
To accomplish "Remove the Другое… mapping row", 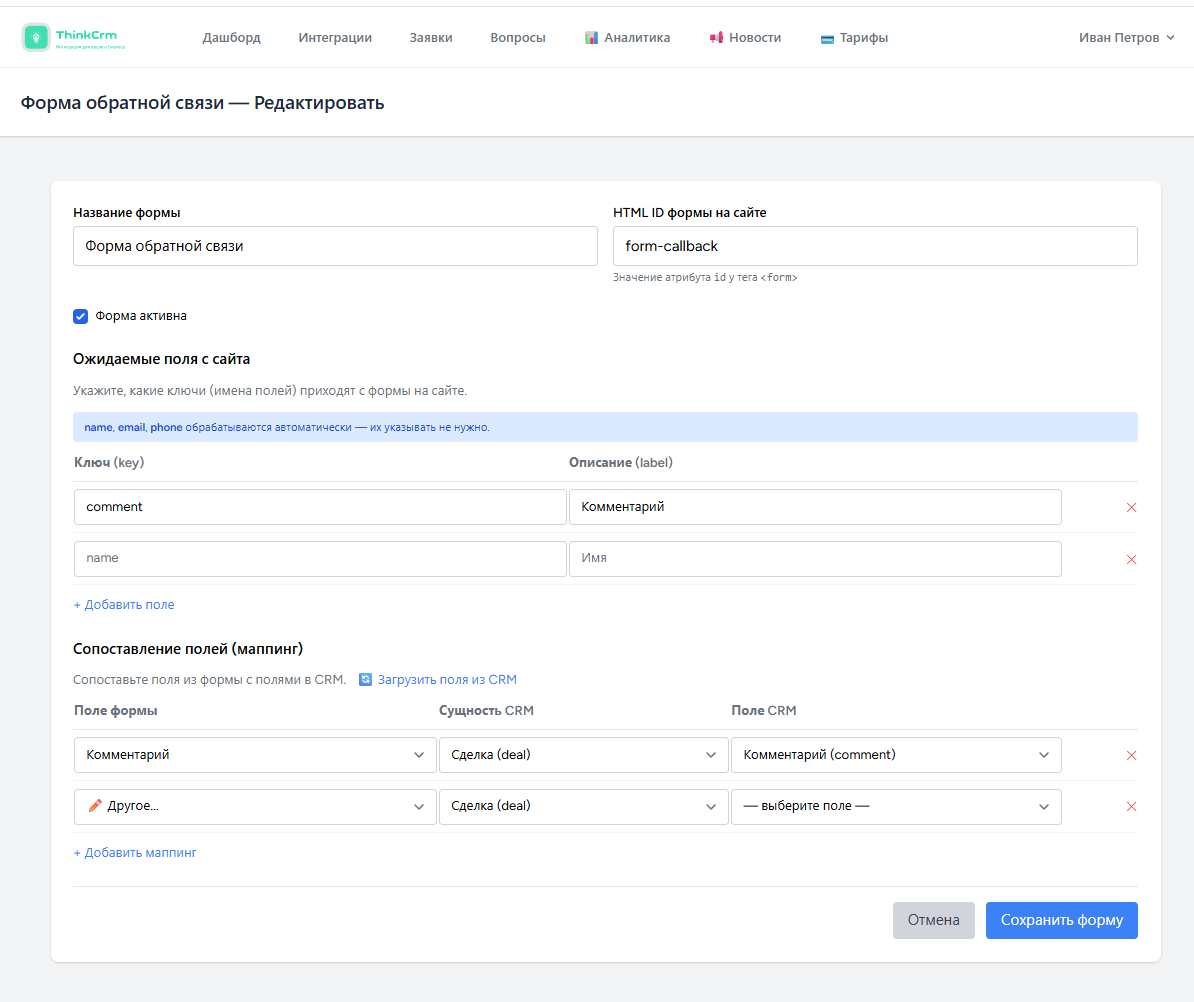I will [1131, 806].
